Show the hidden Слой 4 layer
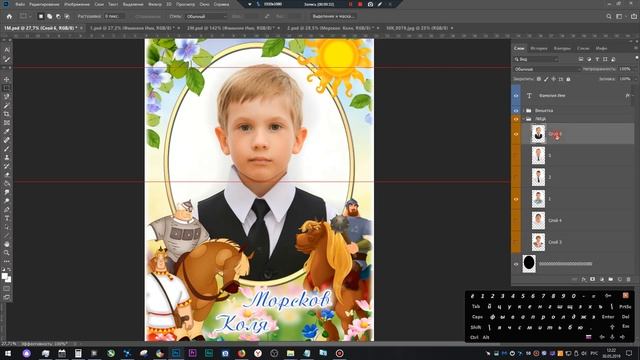 click(516, 220)
